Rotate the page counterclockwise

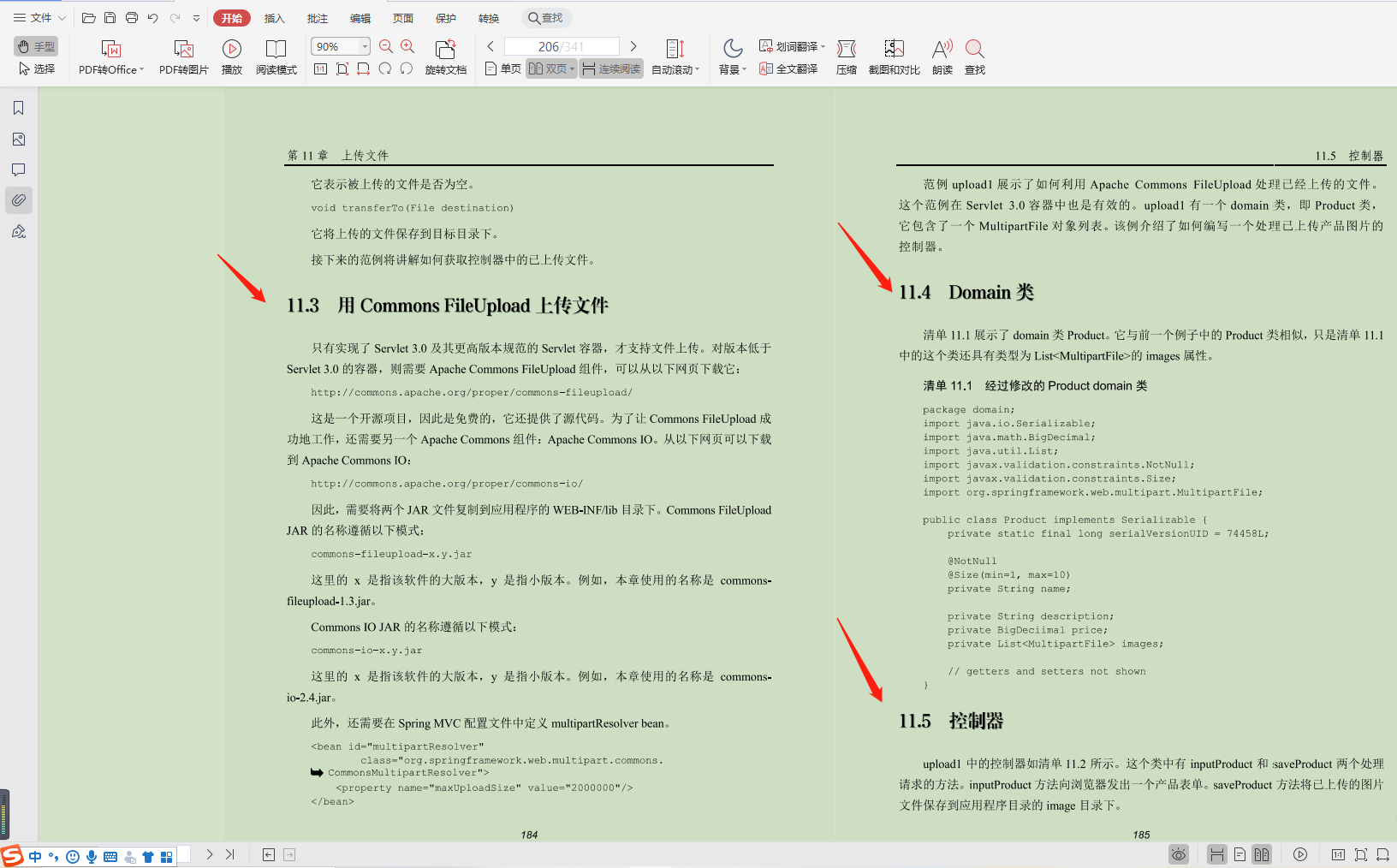click(407, 68)
